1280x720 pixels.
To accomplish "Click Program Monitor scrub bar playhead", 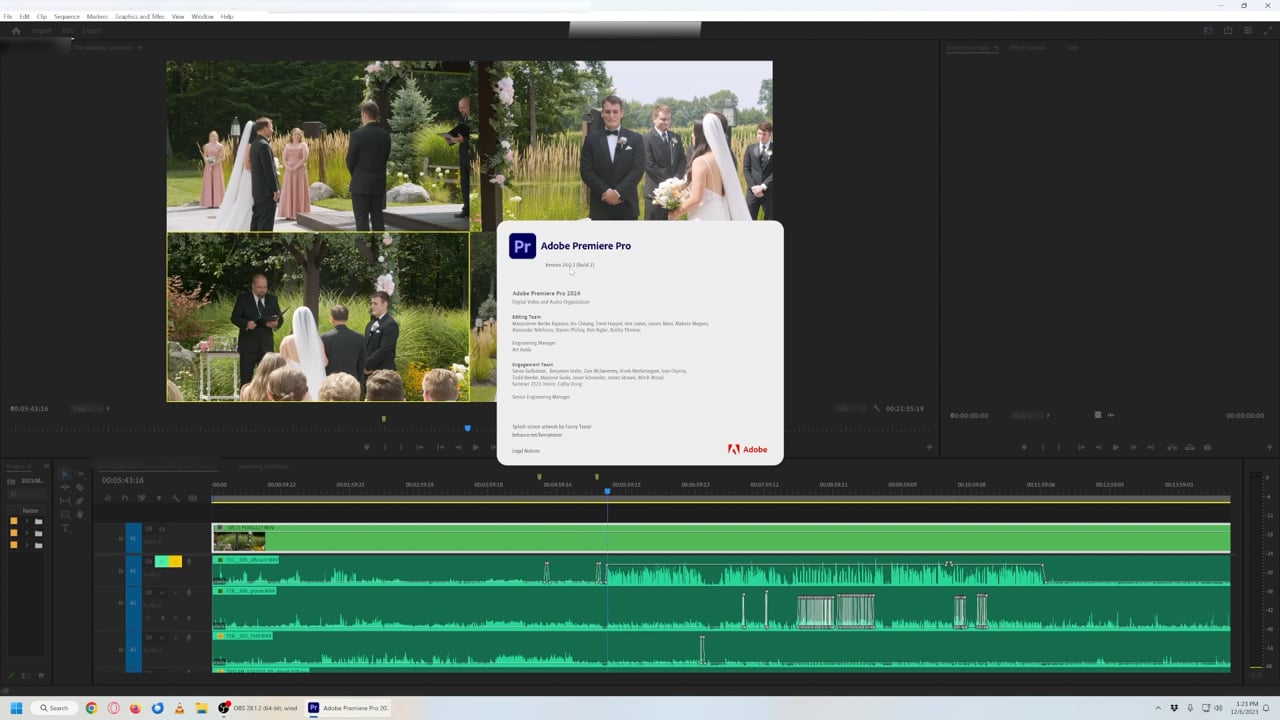I will click(x=467, y=428).
